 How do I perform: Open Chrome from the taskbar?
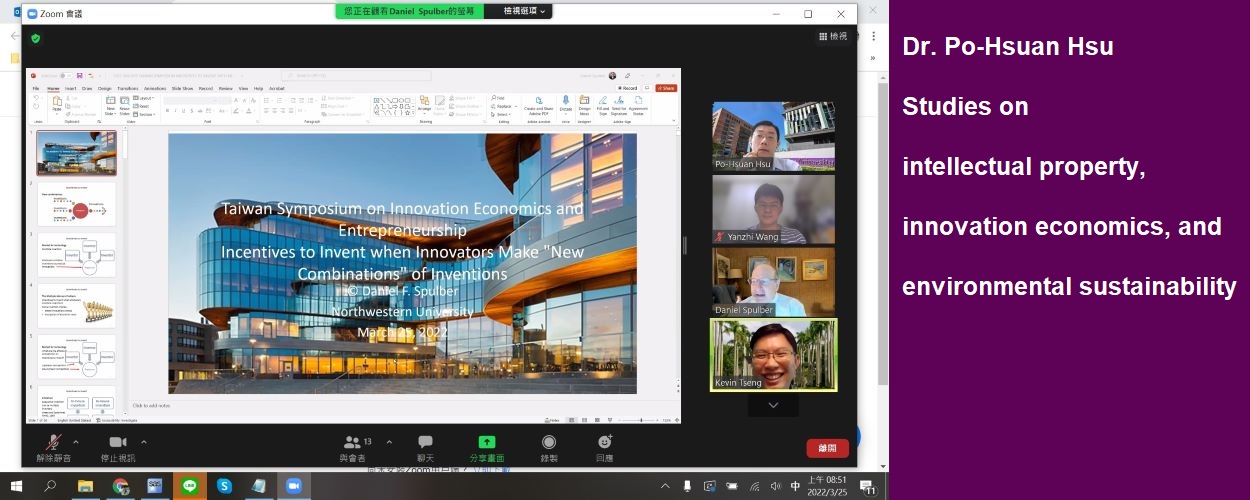pos(120,486)
